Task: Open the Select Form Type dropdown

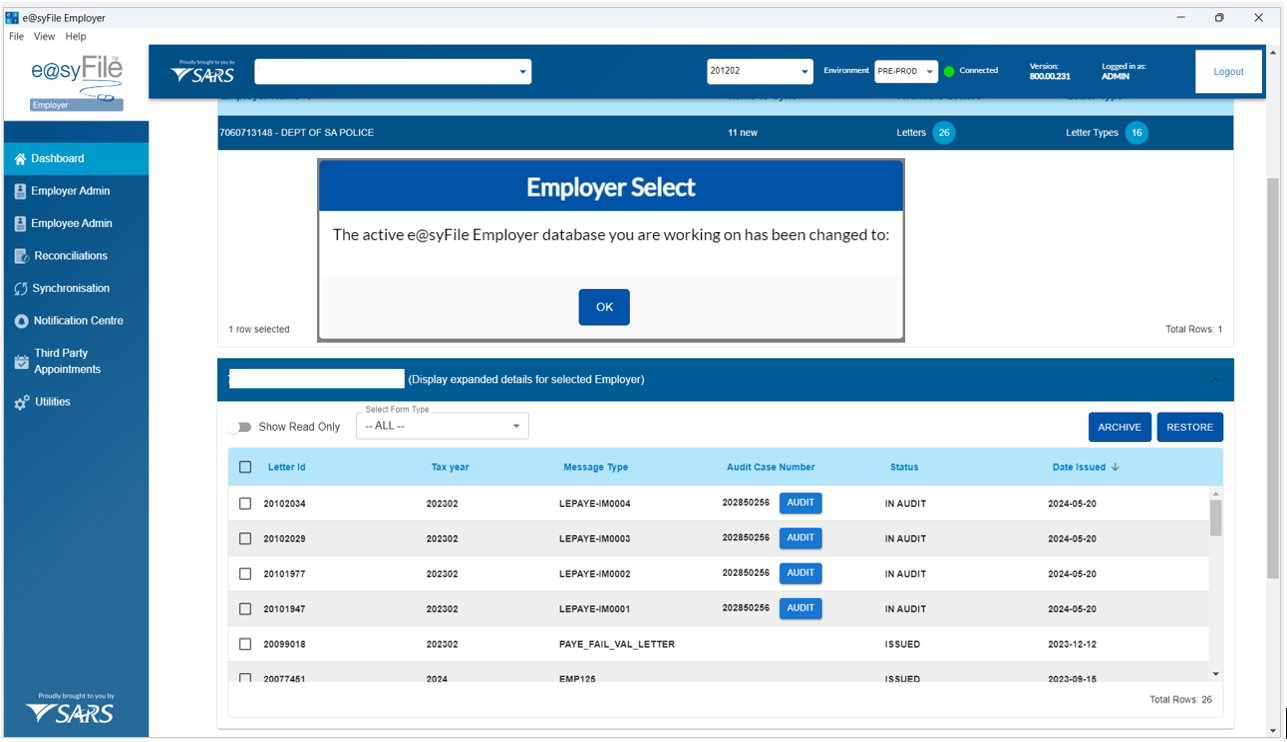Action: click(442, 426)
